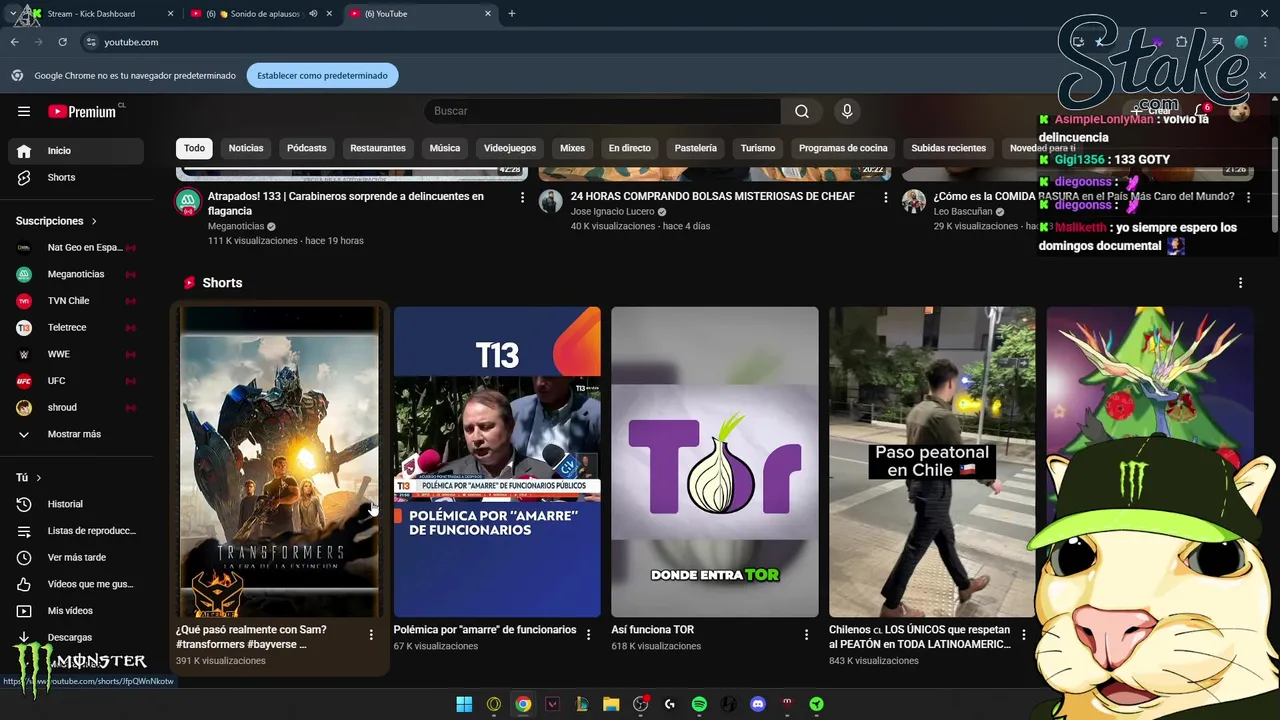Open Chrome tab search dropdown
Screen dimensions: 1280x720
[12, 14]
